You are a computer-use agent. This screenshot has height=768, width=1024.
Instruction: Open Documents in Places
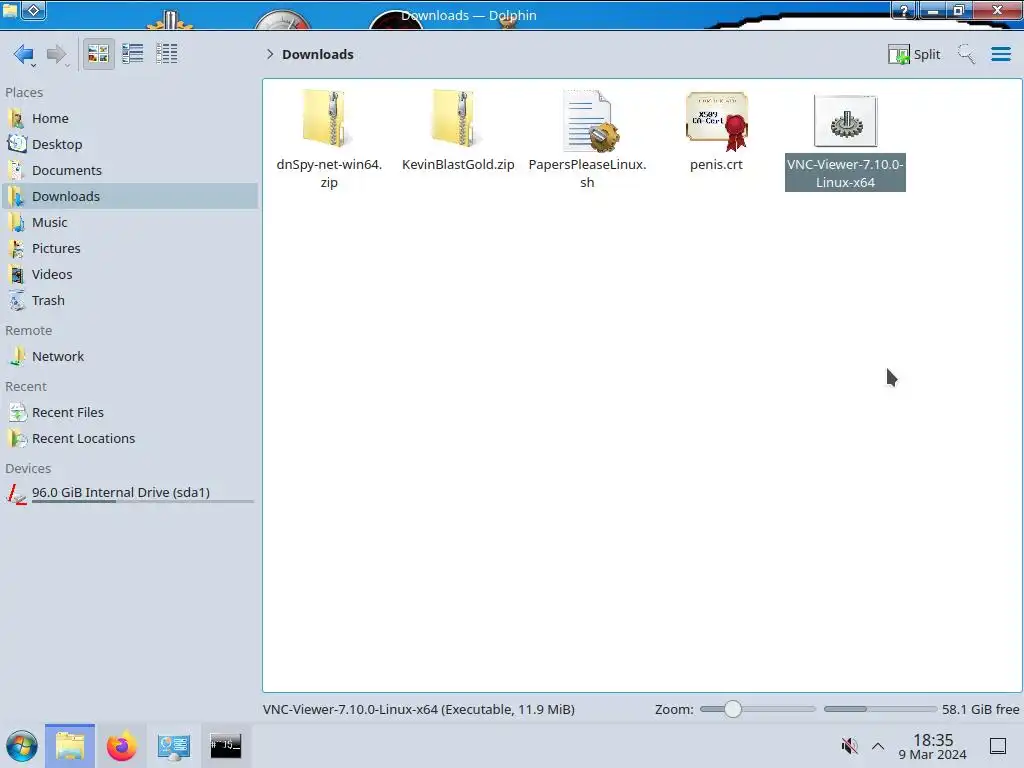pyautogui.click(x=130, y=170)
